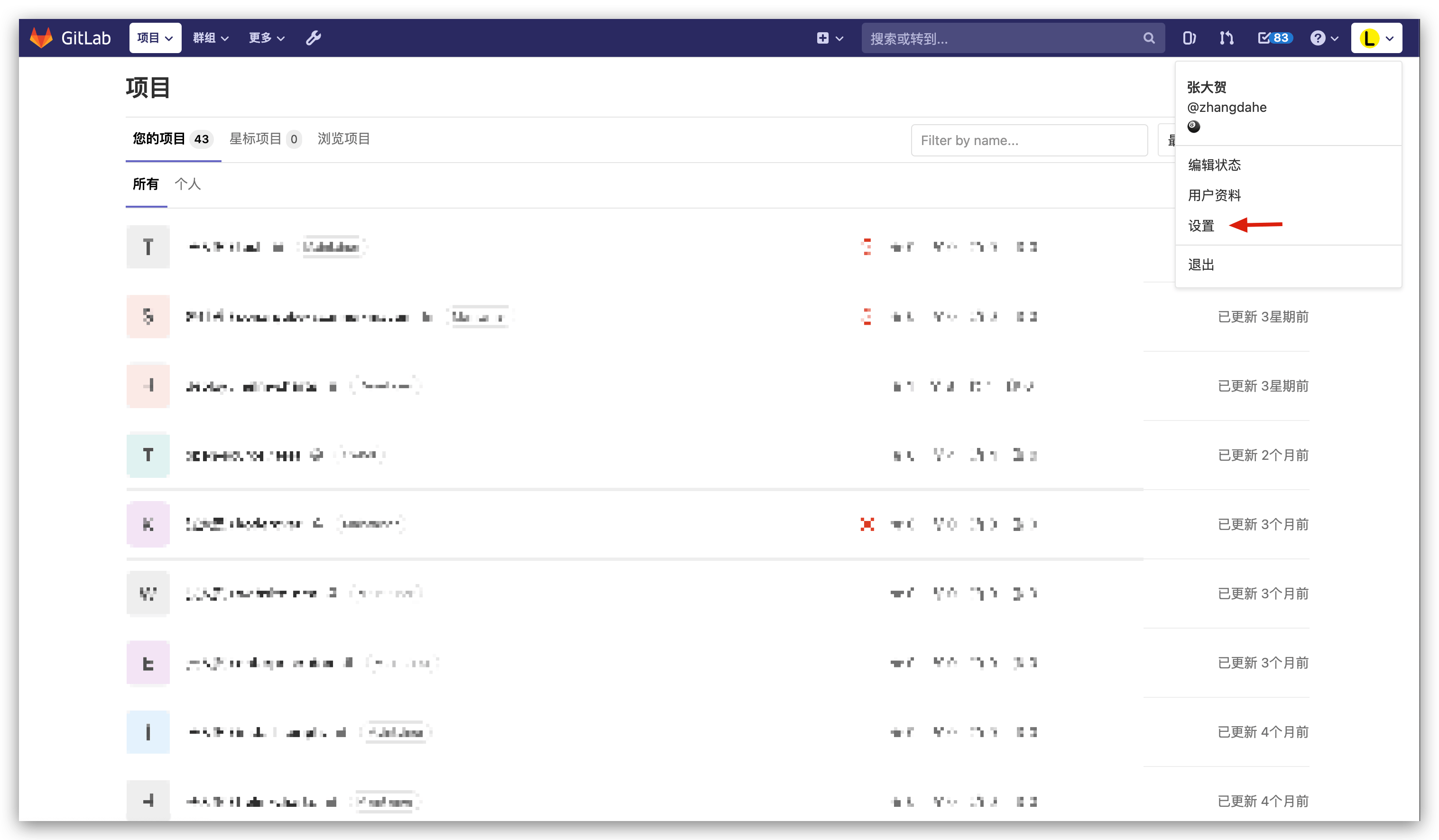Image resolution: width=1439 pixels, height=840 pixels.
Task: Click the eight-ball status emoji
Action: point(1194,127)
